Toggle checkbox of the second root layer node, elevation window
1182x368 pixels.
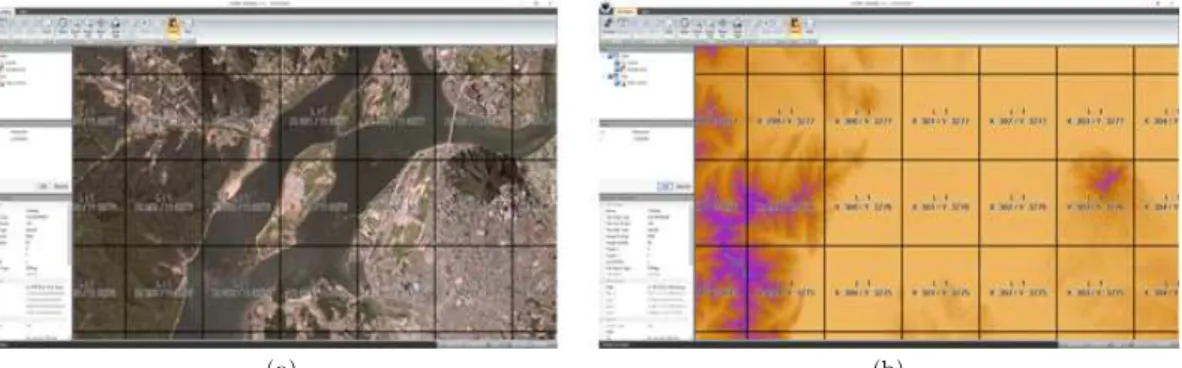611,76
